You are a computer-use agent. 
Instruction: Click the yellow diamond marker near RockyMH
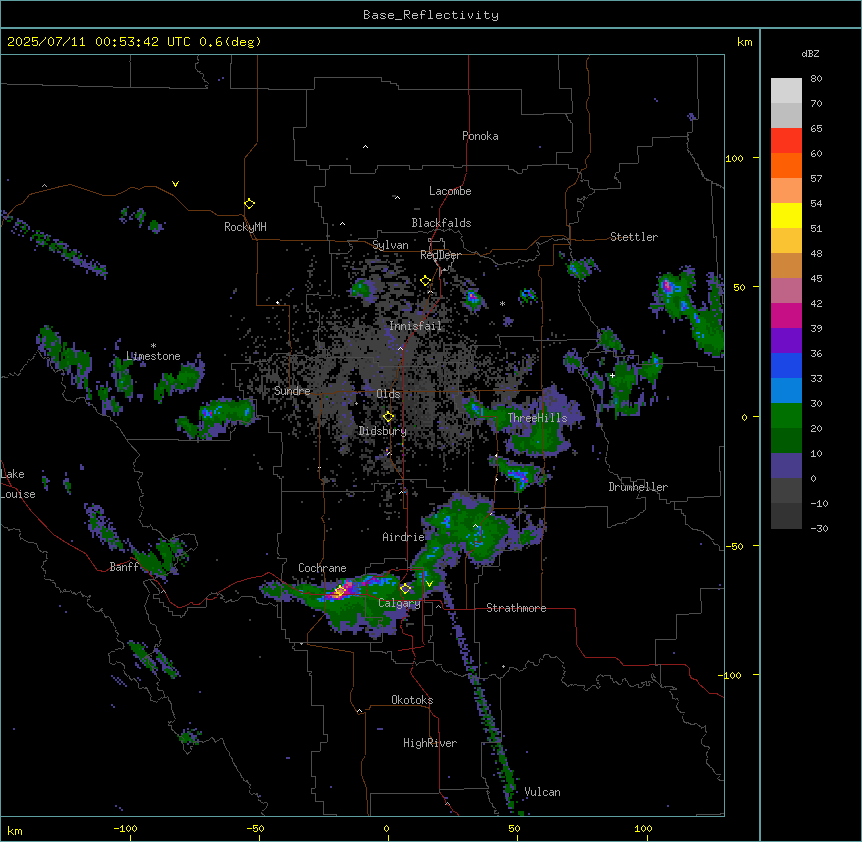tap(249, 204)
